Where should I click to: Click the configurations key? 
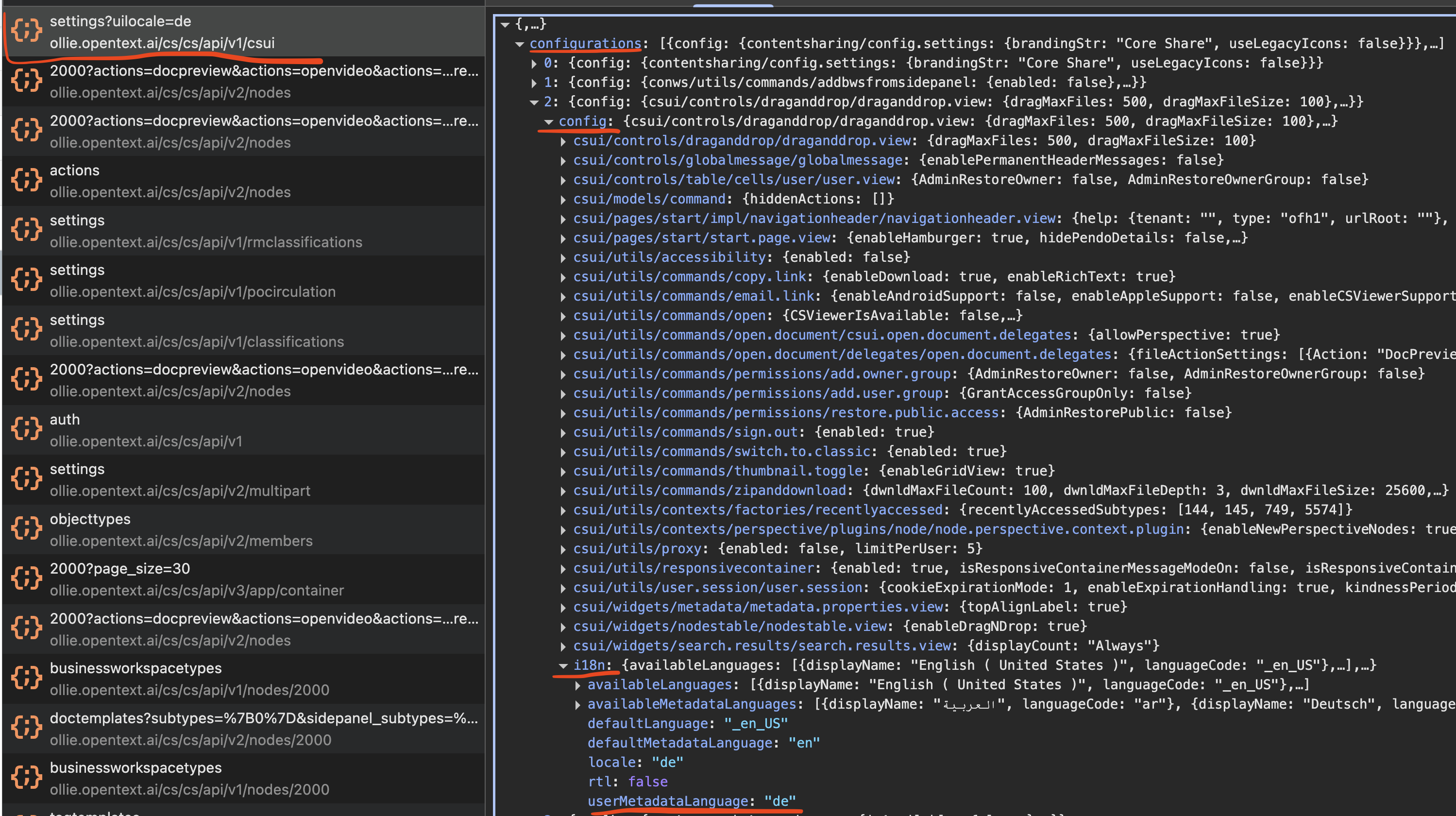585,44
